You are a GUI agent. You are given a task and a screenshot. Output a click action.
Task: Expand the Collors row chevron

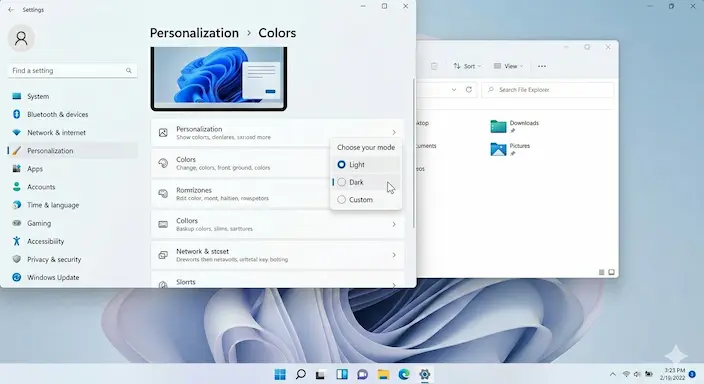[394, 224]
